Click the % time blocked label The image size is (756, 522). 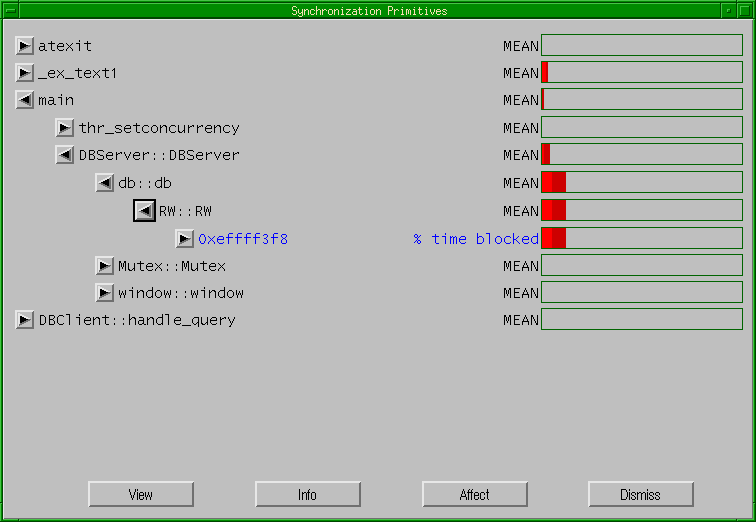point(475,239)
